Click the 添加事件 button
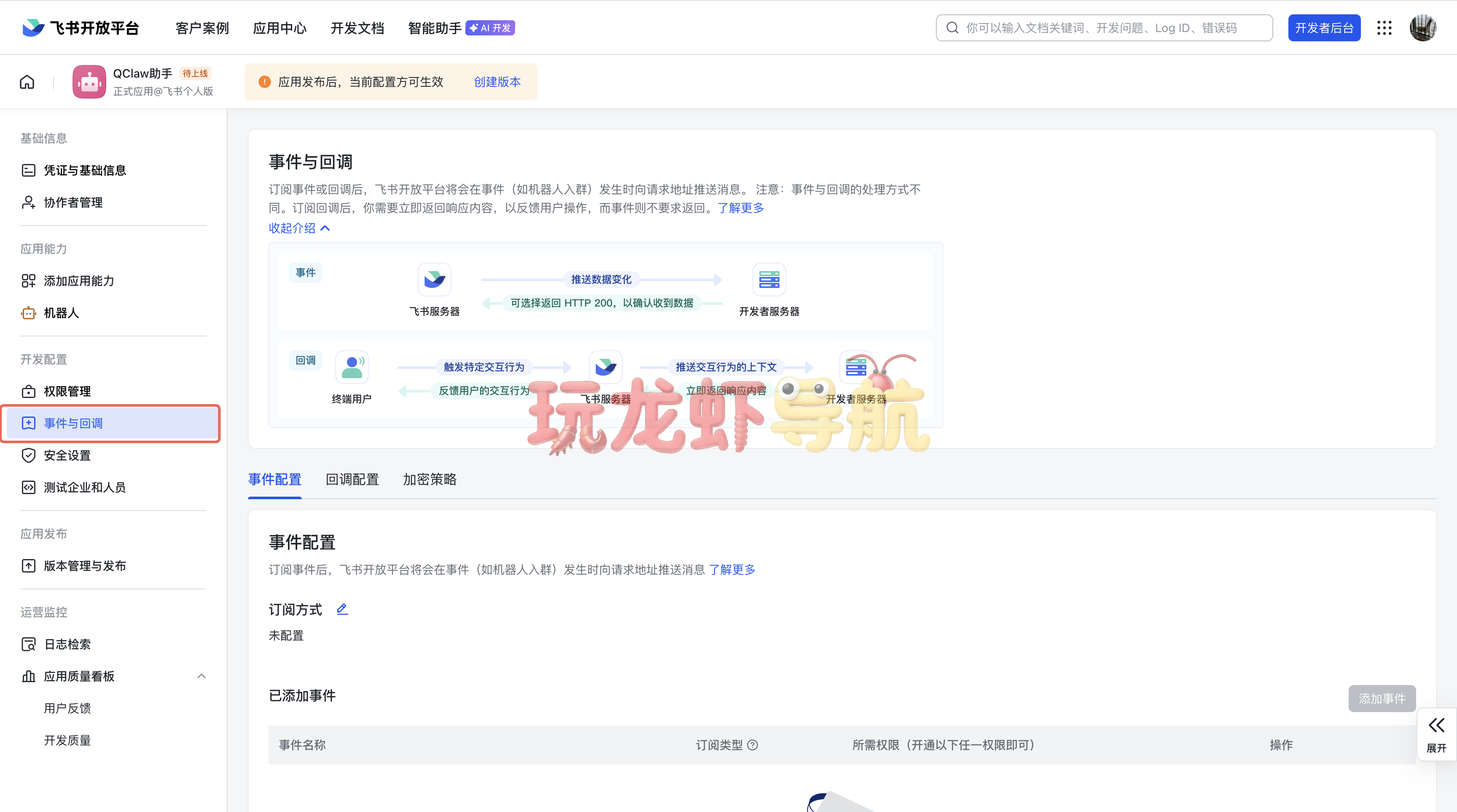Viewport: 1457px width, 812px height. [1382, 699]
